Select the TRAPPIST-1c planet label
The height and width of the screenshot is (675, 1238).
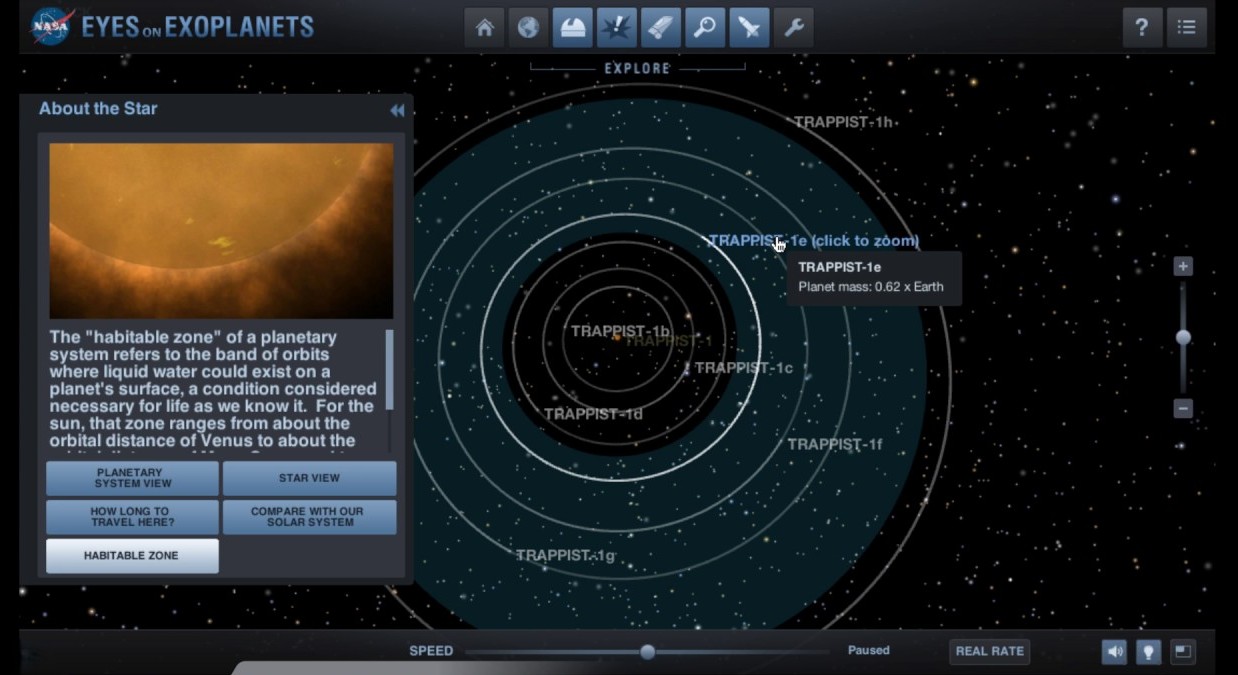pos(744,368)
